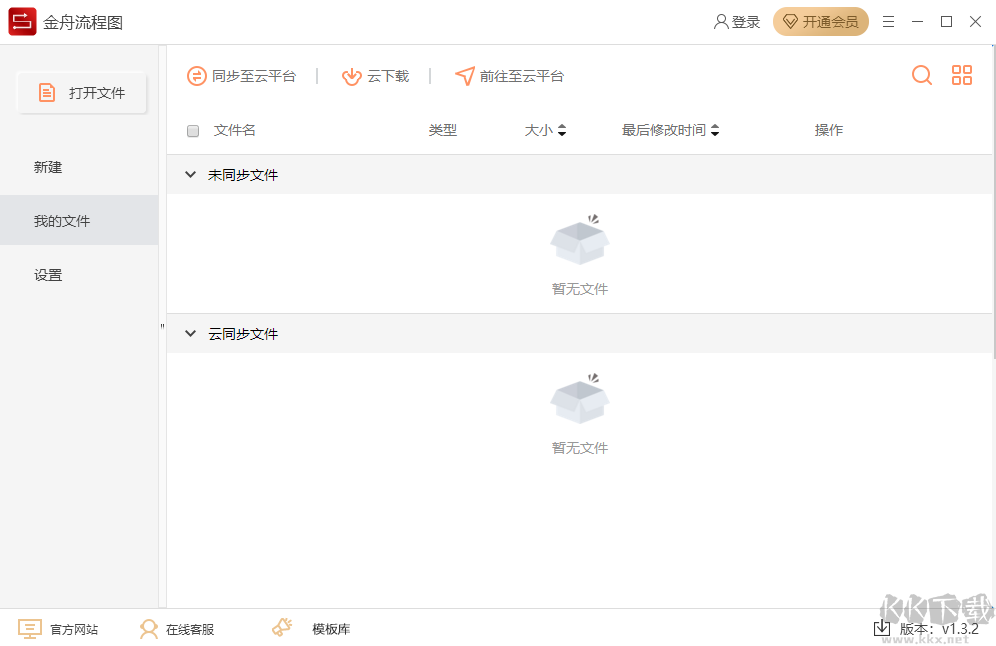The height and width of the screenshot is (646, 996).
Task: Click the 打开文件 button
Action: (81, 92)
